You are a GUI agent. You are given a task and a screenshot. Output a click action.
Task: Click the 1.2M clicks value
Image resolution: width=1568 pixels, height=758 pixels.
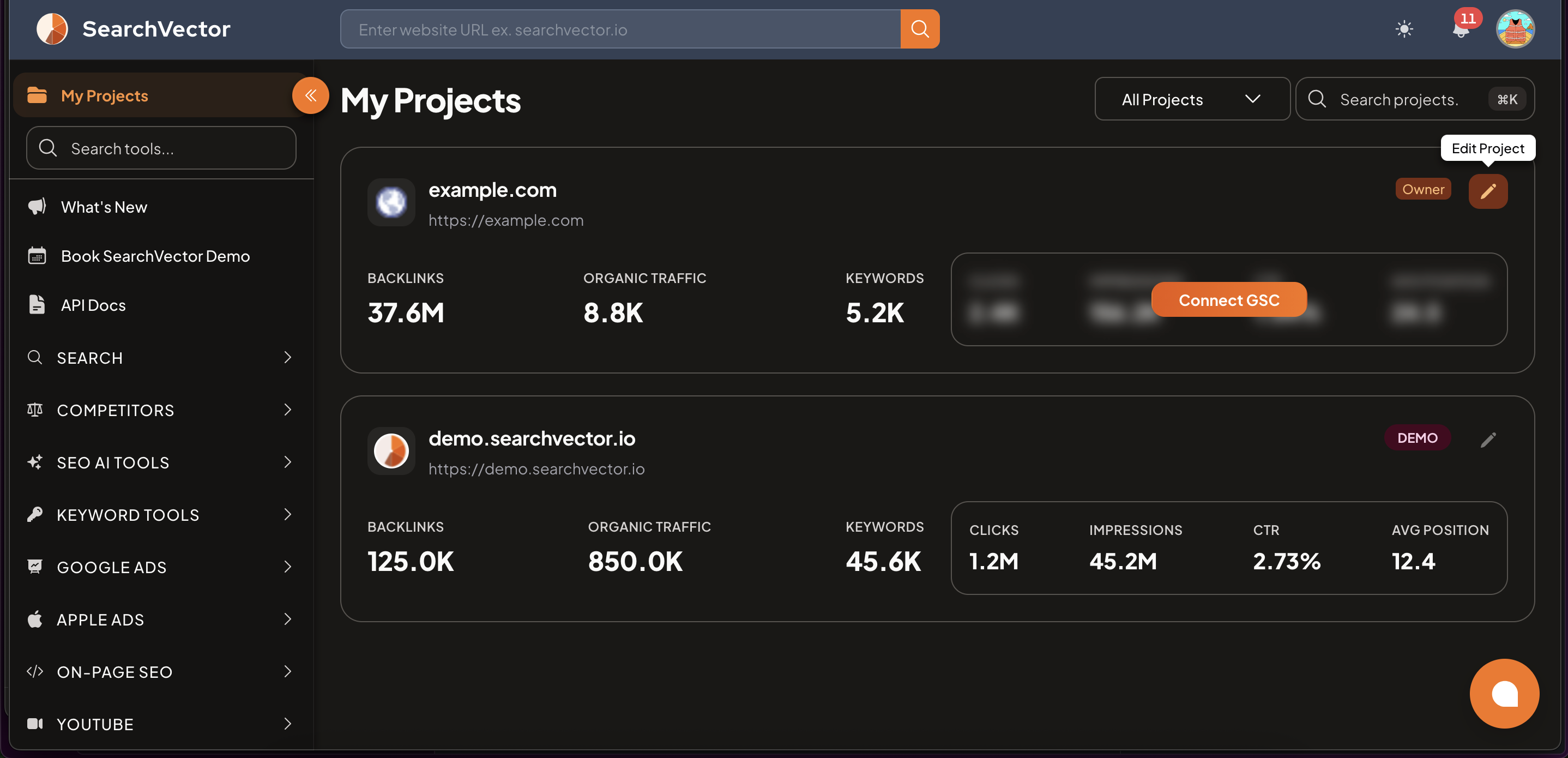click(x=993, y=560)
